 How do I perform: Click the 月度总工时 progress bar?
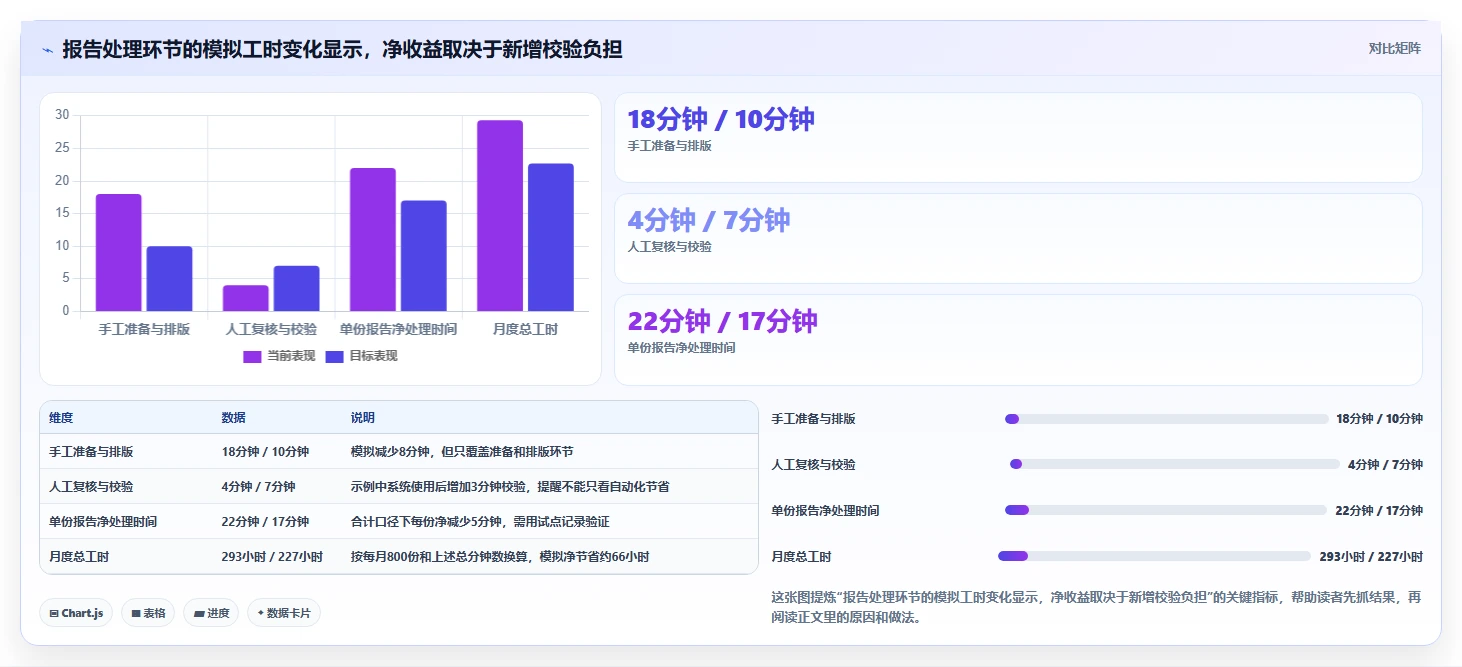click(x=1154, y=556)
